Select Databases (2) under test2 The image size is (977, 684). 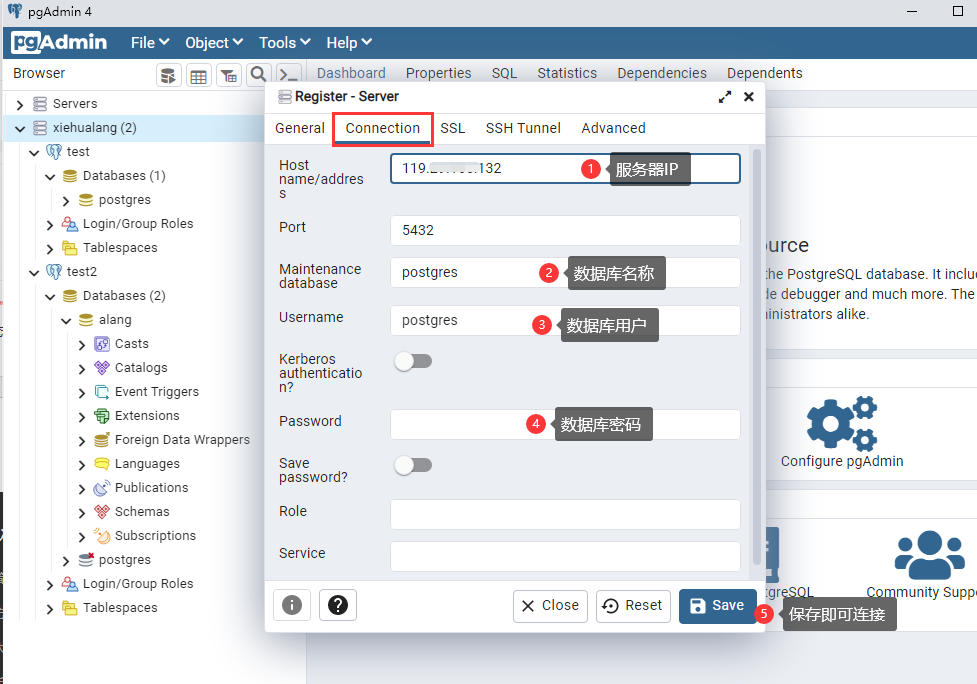124,296
